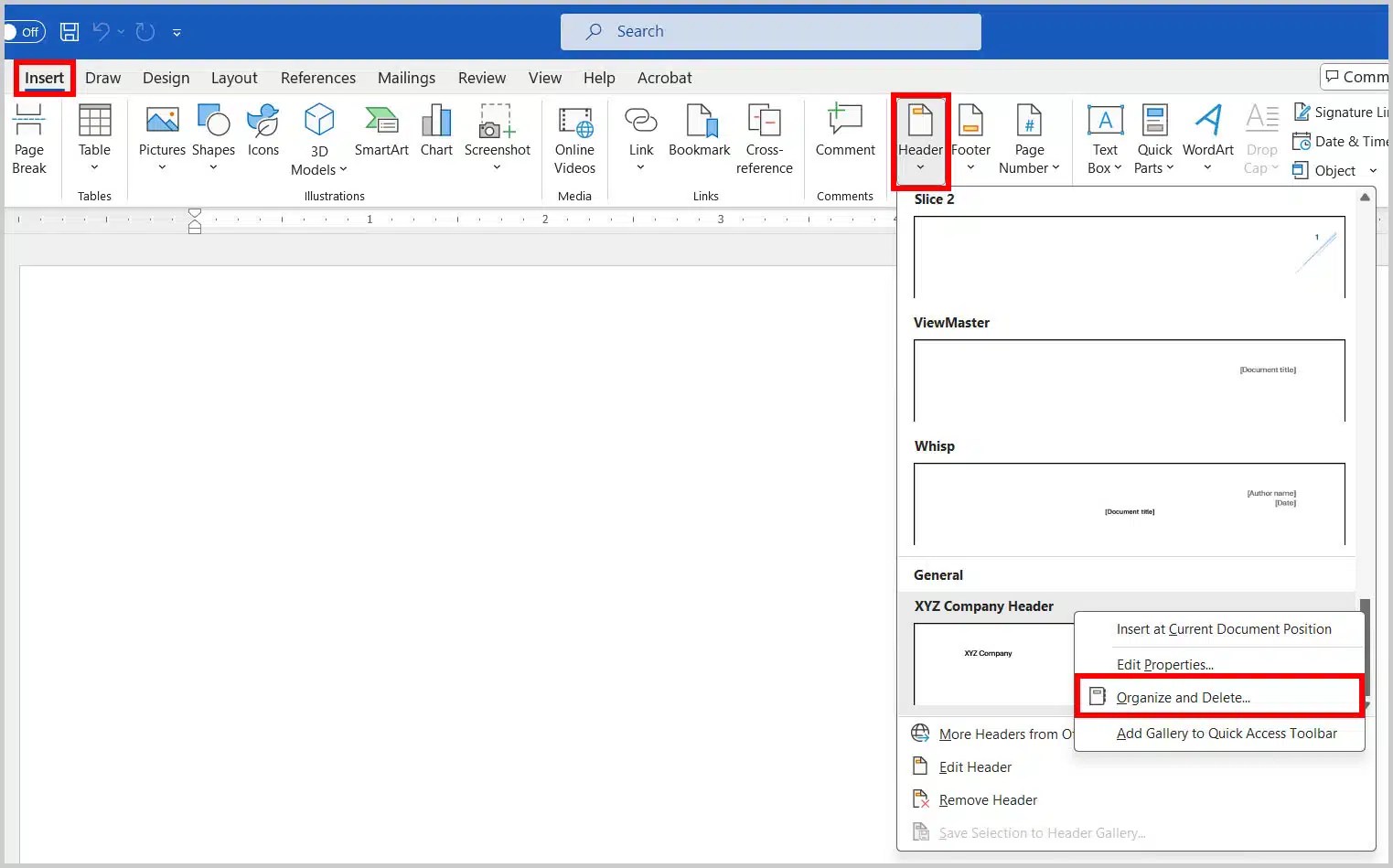Click the first line indent ruler marker
Image resolution: width=1393 pixels, height=868 pixels.
pyautogui.click(x=195, y=213)
